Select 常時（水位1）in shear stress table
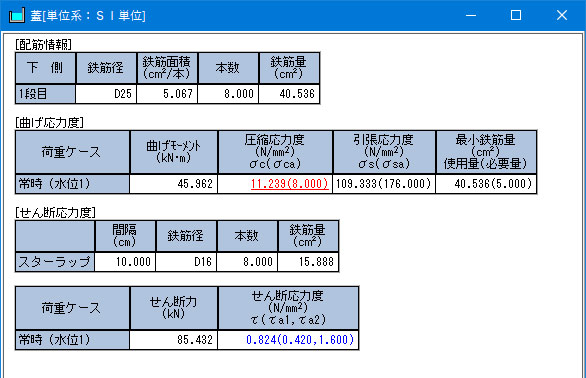This screenshot has width=586, height=378. (x=73, y=340)
